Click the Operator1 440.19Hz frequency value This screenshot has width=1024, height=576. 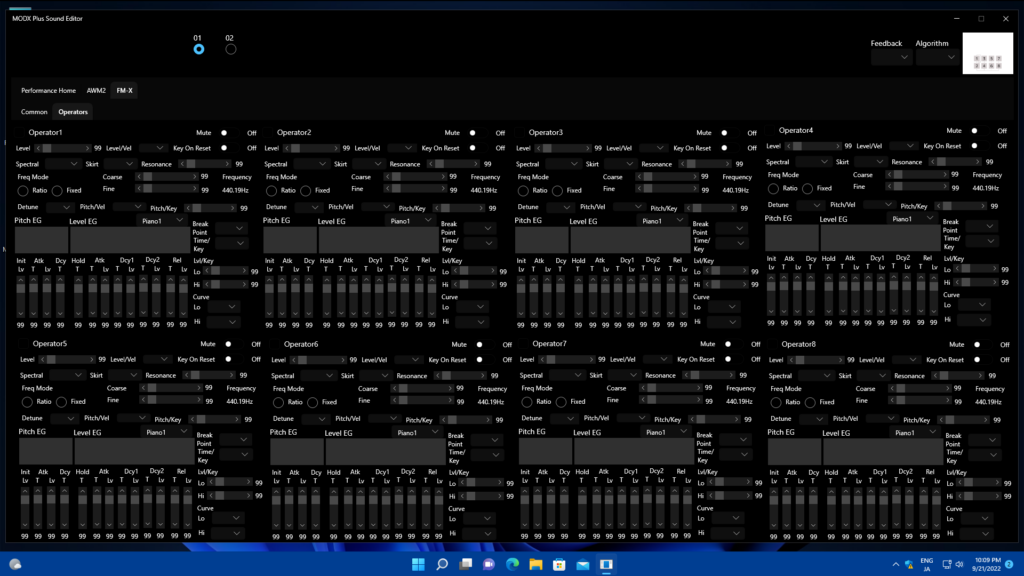pyautogui.click(x=234, y=191)
